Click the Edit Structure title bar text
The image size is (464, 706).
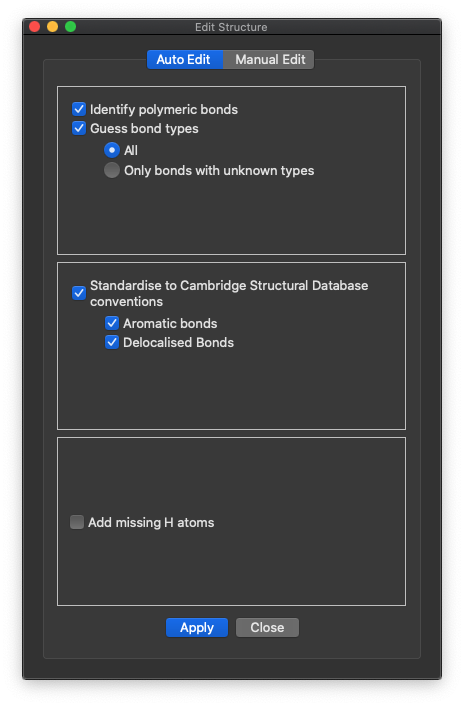pyautogui.click(x=231, y=27)
